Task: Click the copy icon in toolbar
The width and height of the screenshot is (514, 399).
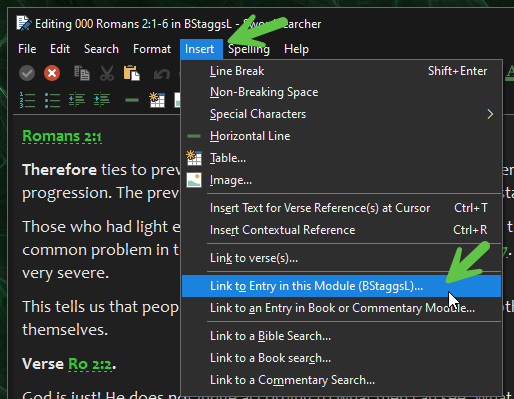Action: [82, 73]
